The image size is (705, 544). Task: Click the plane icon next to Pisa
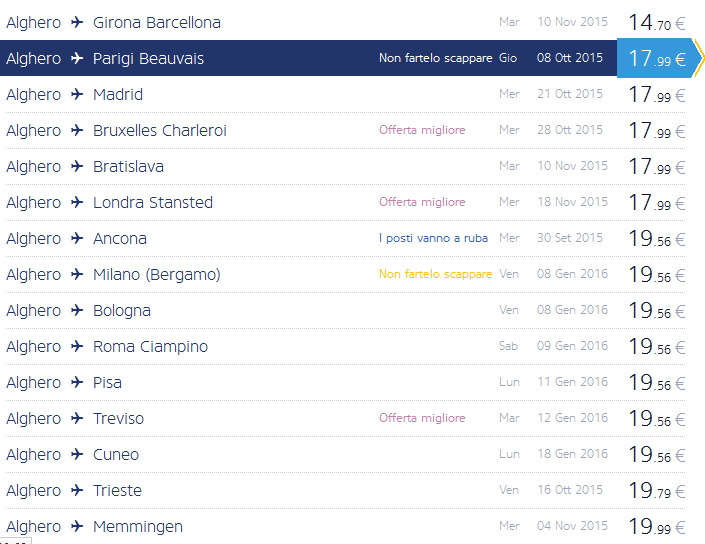pyautogui.click(x=77, y=382)
